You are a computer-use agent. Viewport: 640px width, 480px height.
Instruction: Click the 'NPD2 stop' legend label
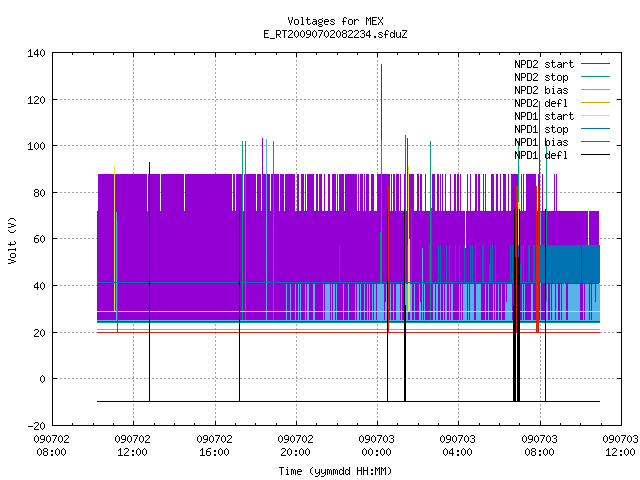tap(541, 77)
